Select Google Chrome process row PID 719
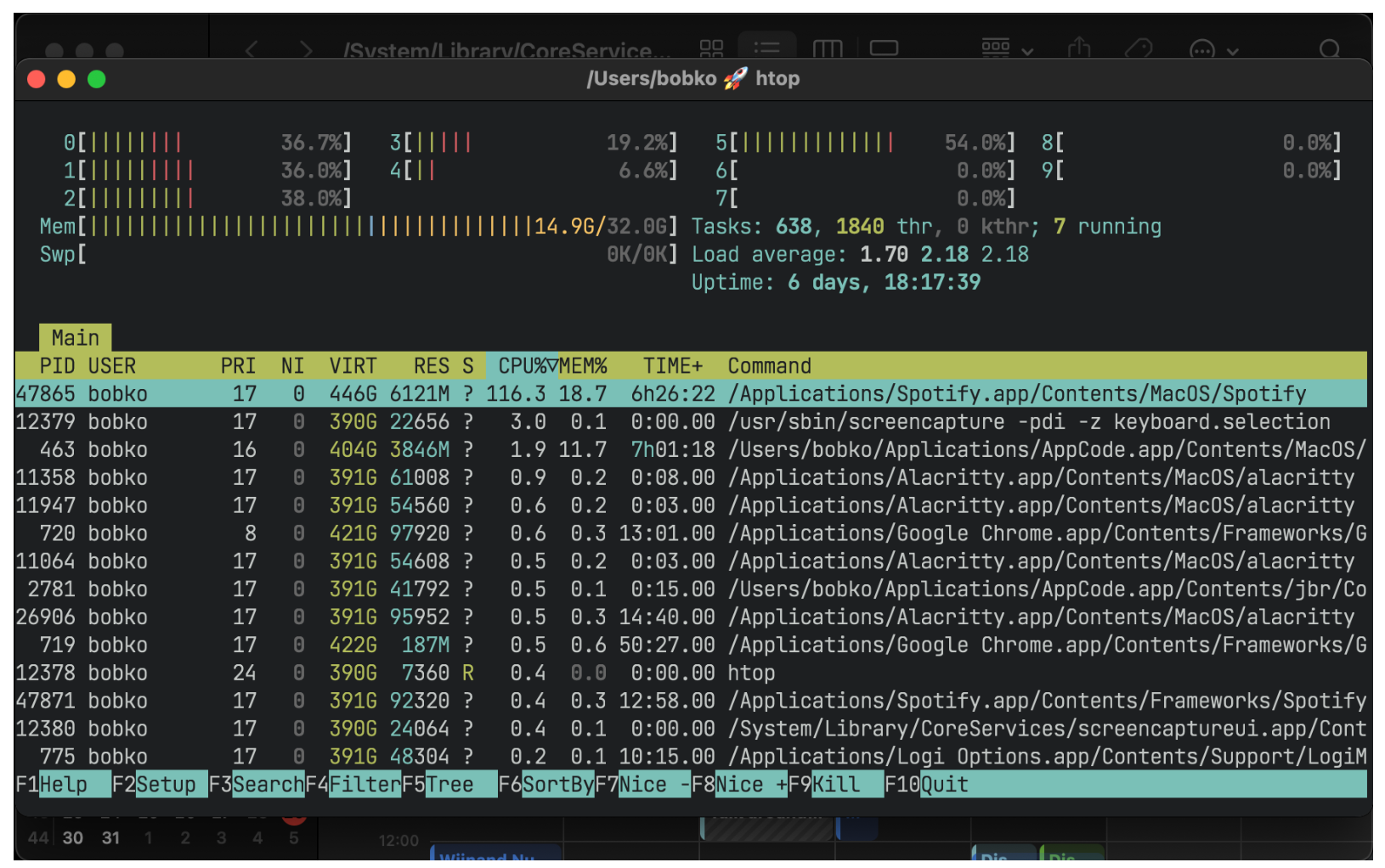Screen dimensions: 1385x868 click(x=691, y=645)
